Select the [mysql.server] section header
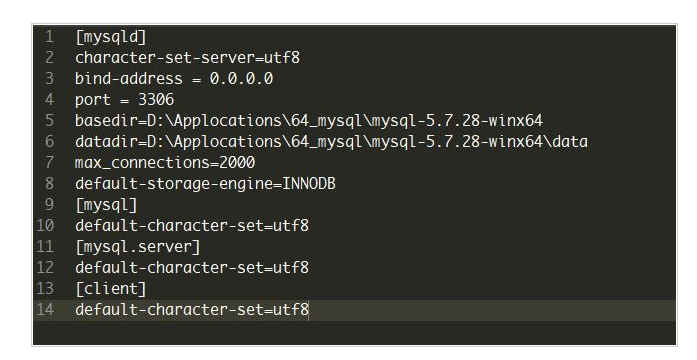 pyautogui.click(x=137, y=247)
